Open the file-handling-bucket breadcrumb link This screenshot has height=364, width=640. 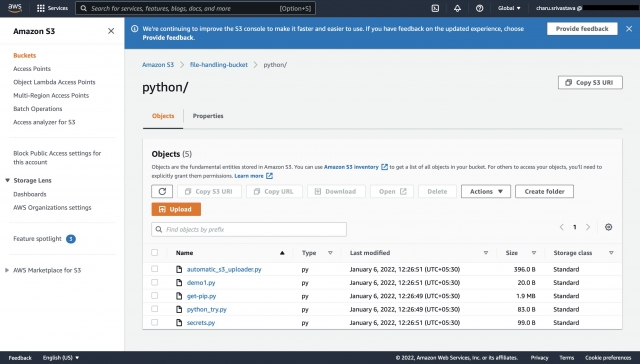(x=218, y=64)
